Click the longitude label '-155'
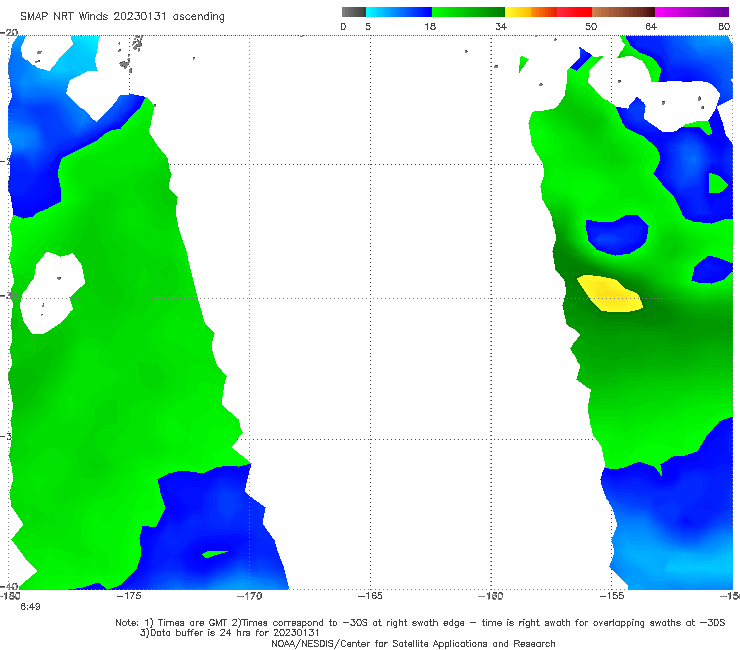Screen dimensions: 740x650 click(x=612, y=596)
